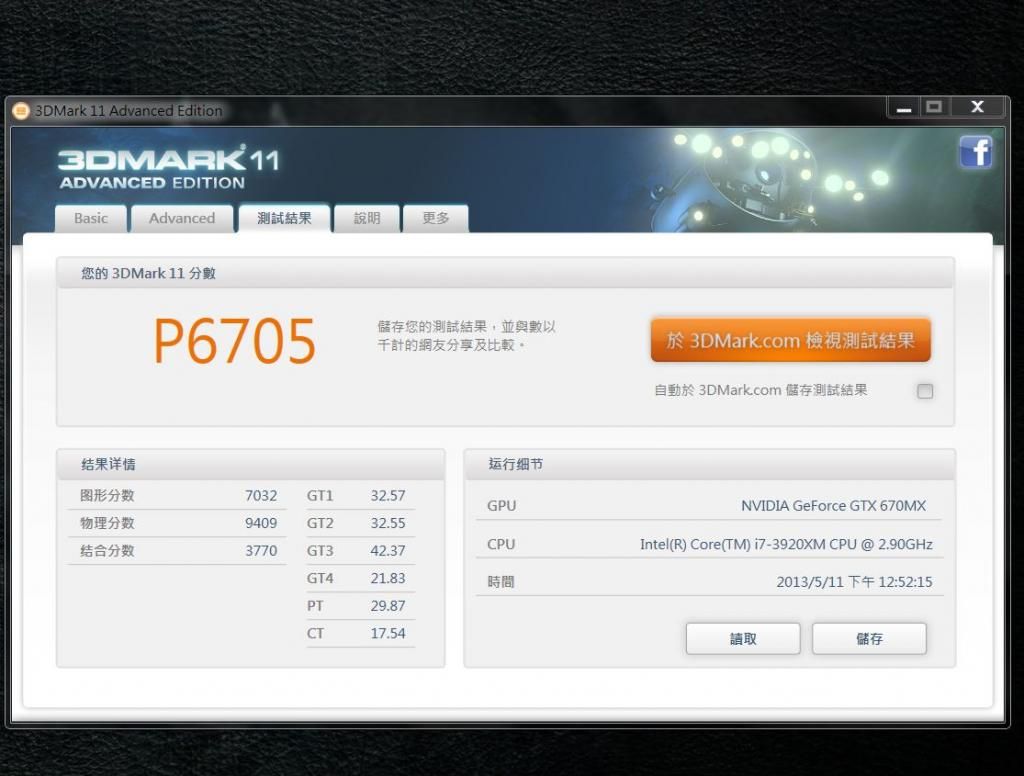Click the PT value 29.87

click(x=388, y=606)
